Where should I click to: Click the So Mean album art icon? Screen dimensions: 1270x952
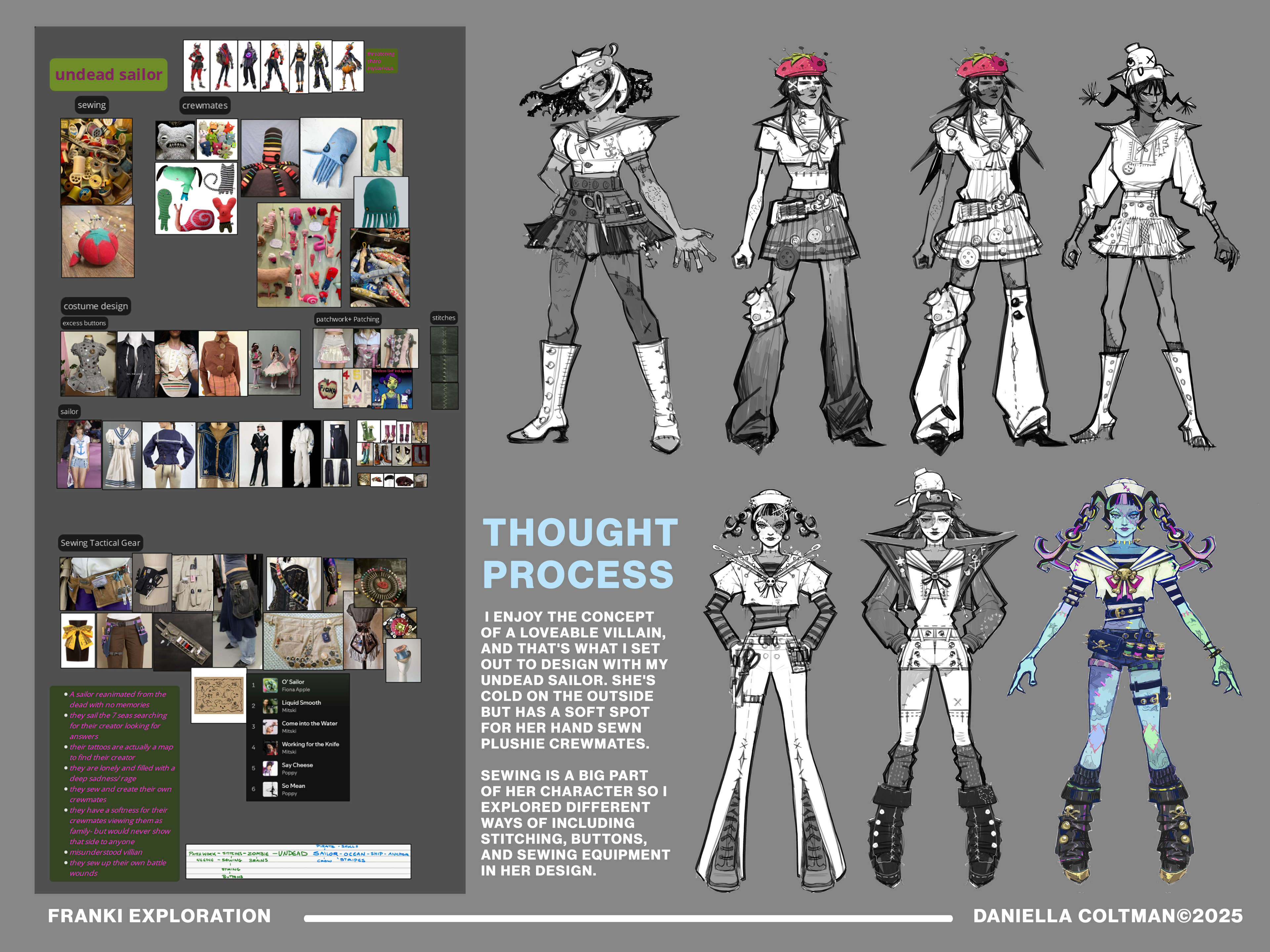click(270, 789)
